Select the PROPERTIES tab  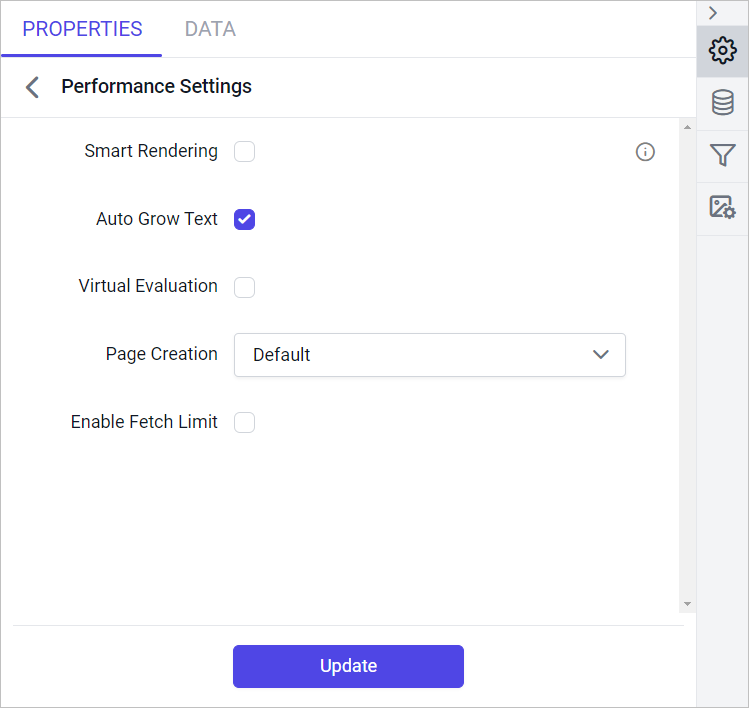82,29
